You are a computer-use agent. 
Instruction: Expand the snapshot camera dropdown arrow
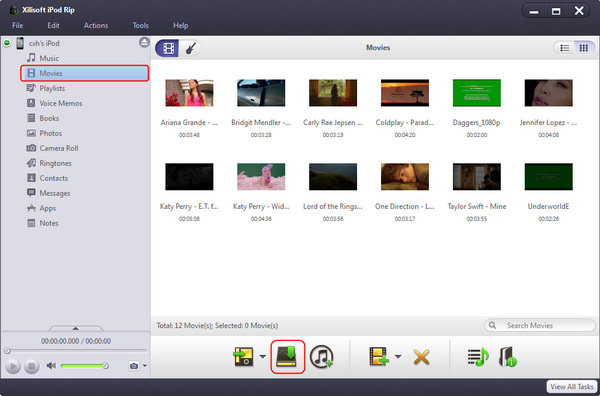[x=145, y=366]
